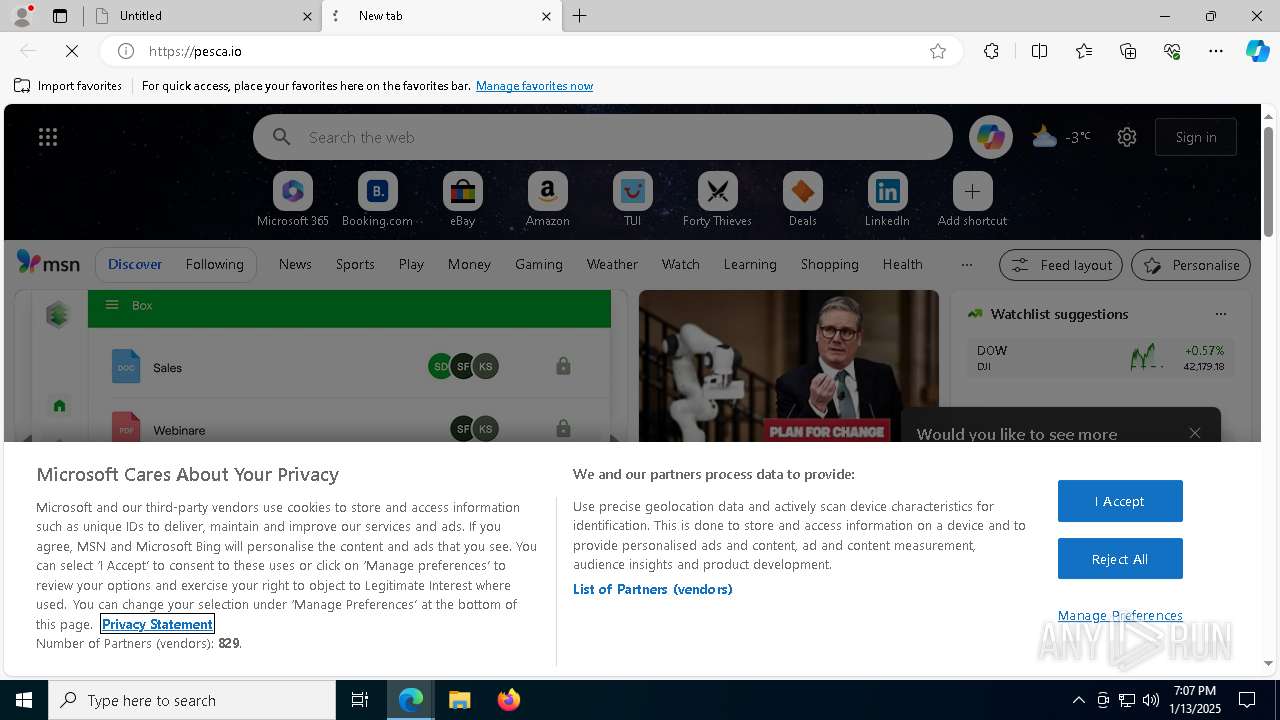Expand more MSN categories ellipsis
Image resolution: width=1280 pixels, height=720 pixels.
(966, 264)
